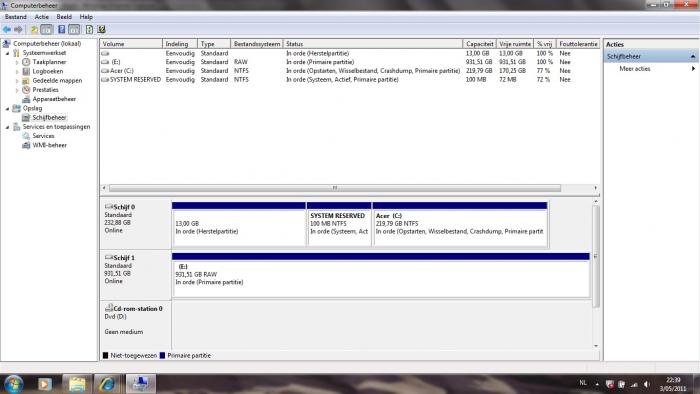Viewport: 700px width, 394px height.
Task: Open Internet Explorer from the taskbar
Action: tap(107, 383)
